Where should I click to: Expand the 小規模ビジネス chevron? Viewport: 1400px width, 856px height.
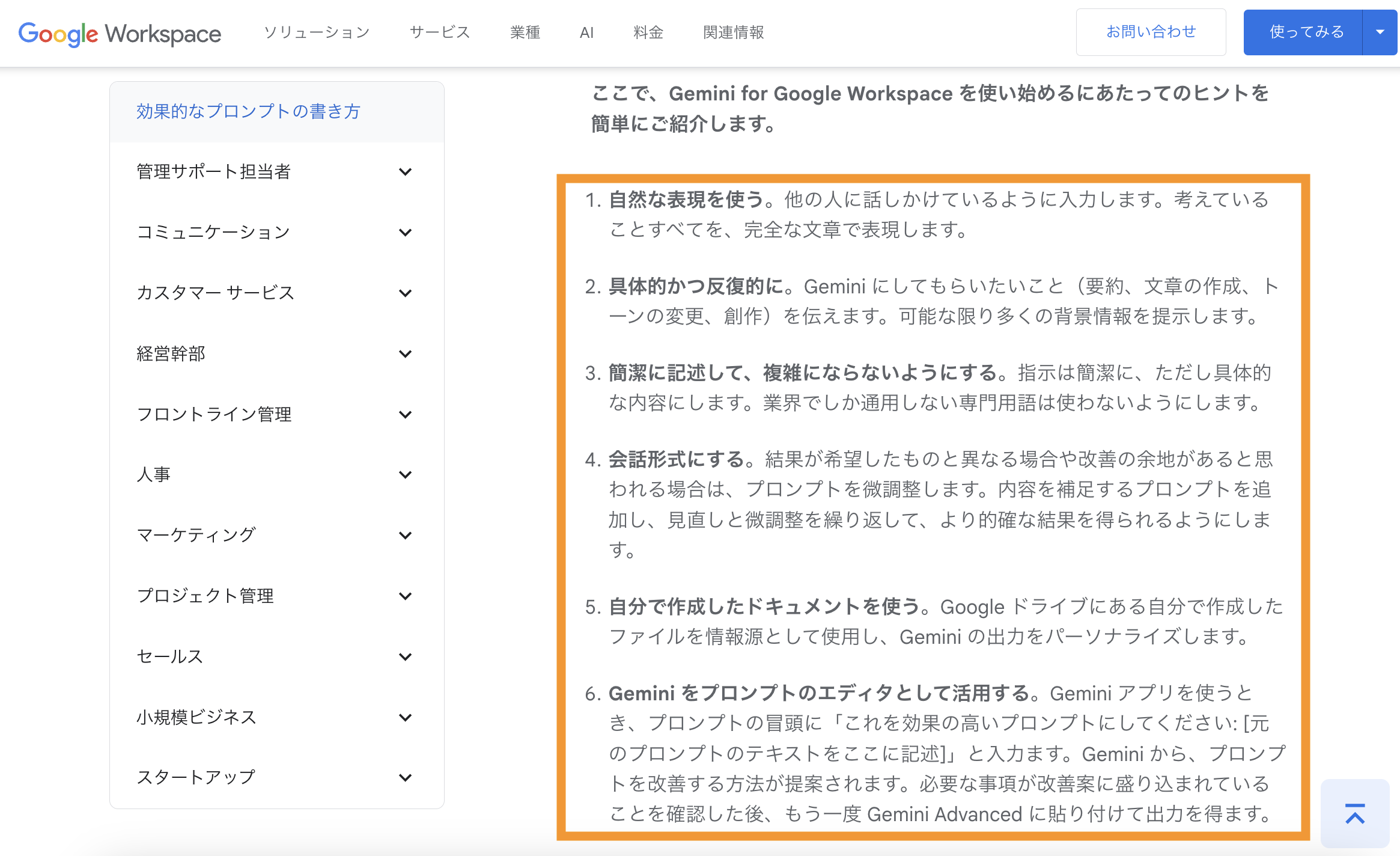405,718
